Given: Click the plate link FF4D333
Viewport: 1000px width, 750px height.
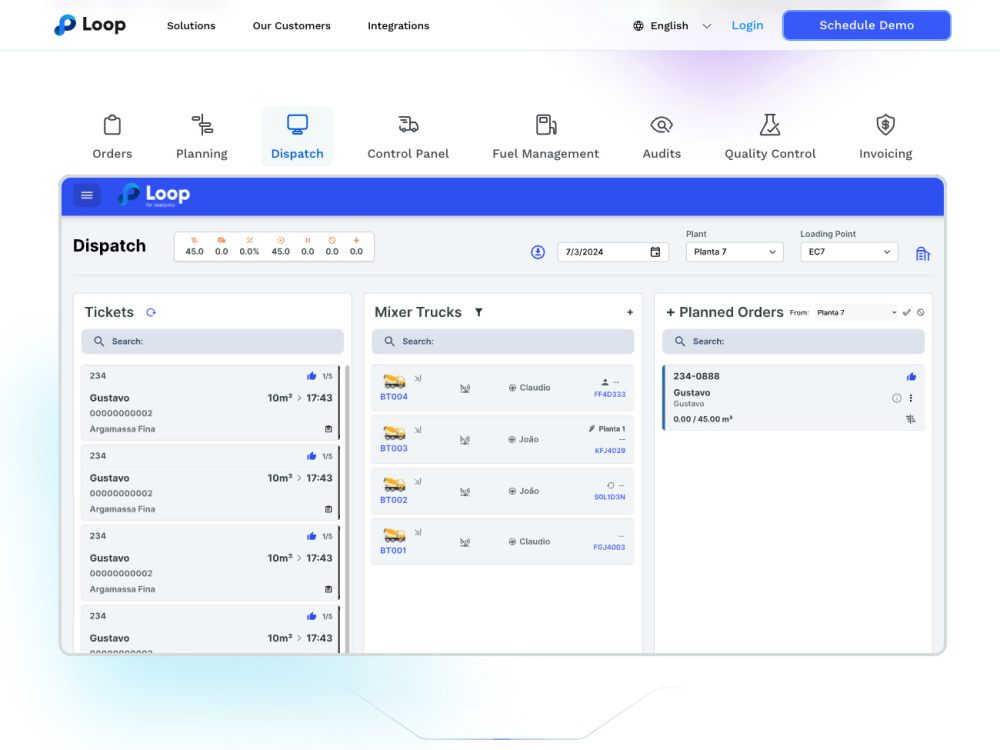Looking at the screenshot, I should (x=609, y=395).
